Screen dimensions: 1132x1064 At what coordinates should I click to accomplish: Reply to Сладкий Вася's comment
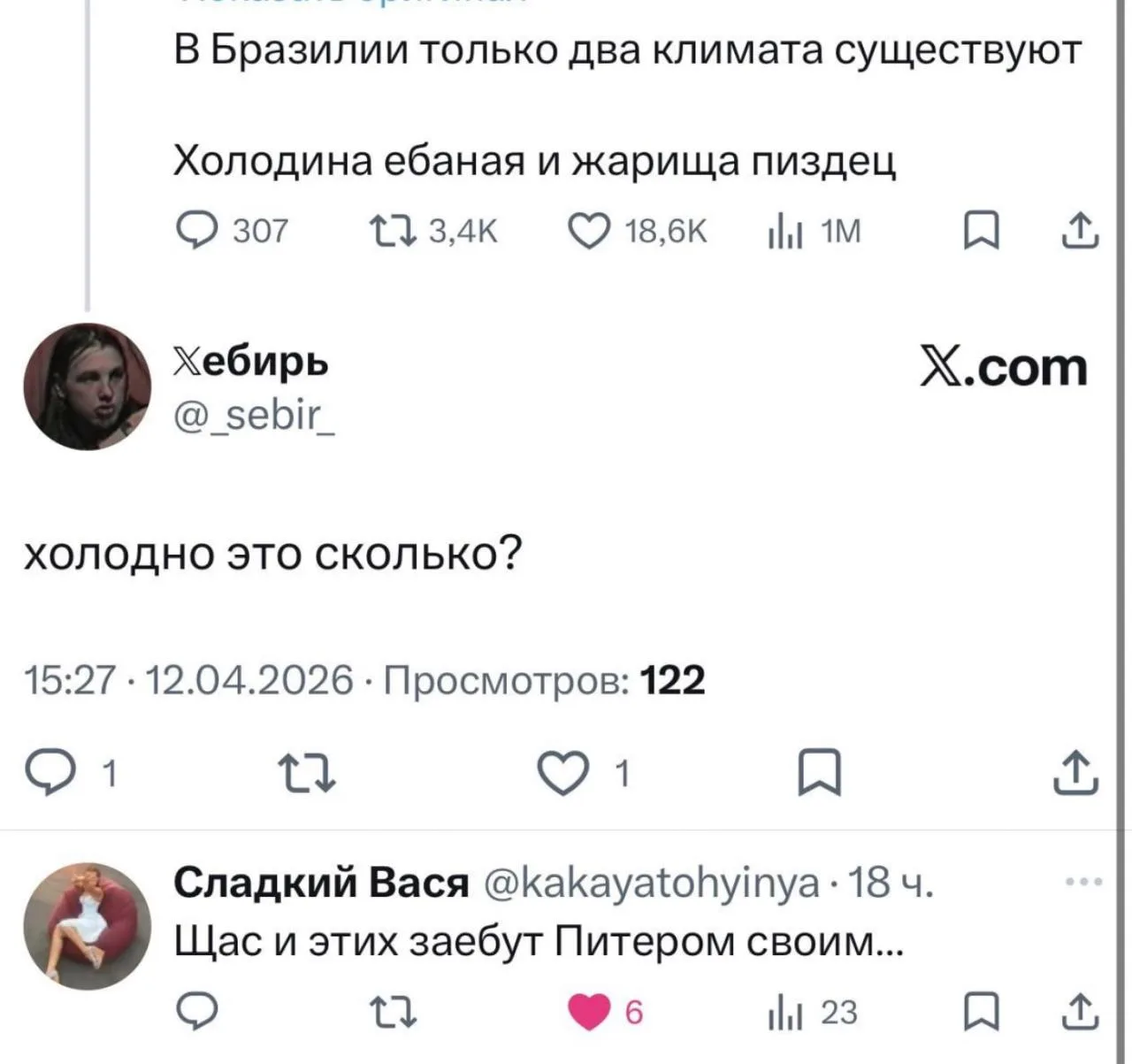(x=196, y=1012)
